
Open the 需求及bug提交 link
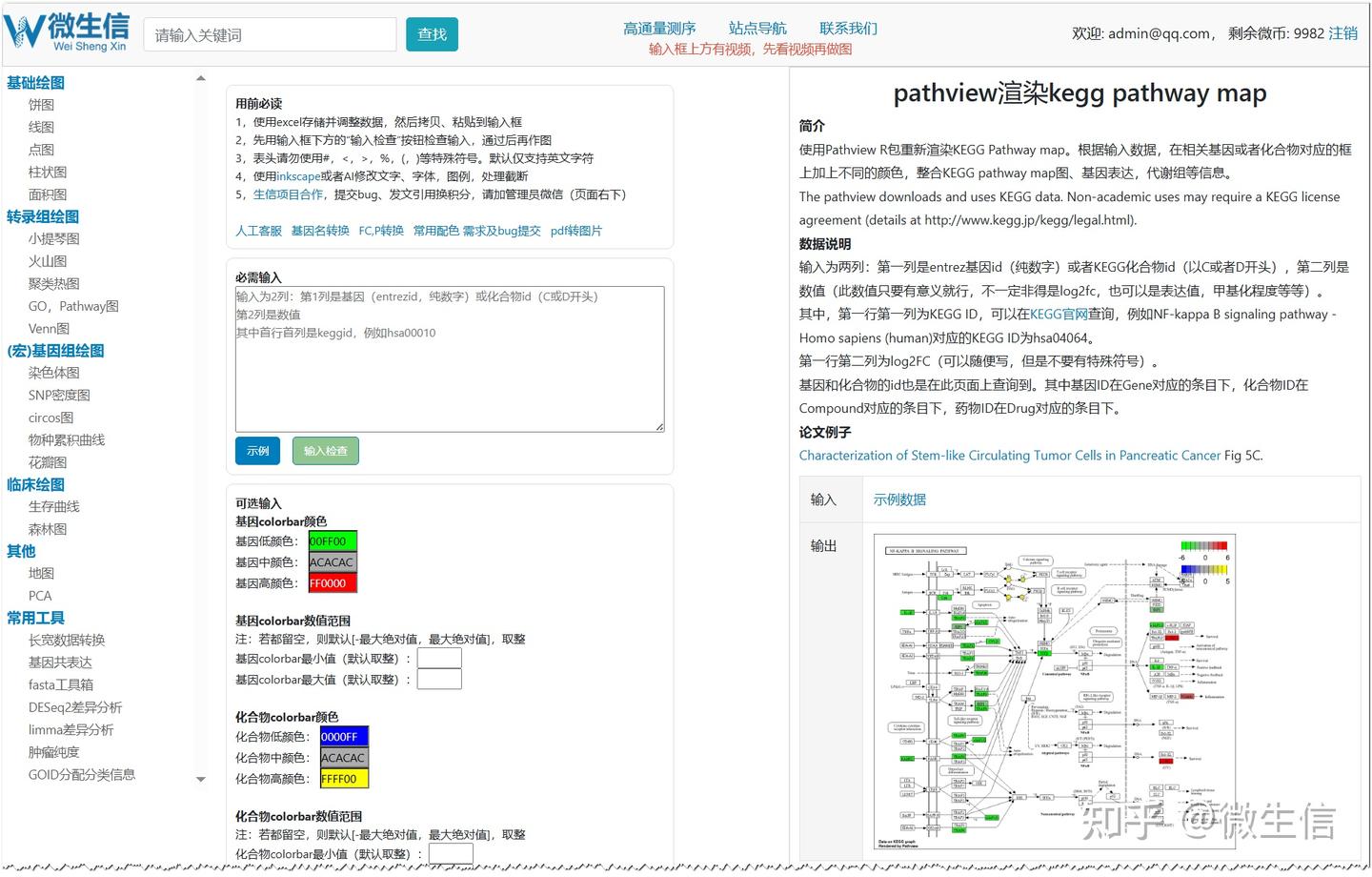pyautogui.click(x=502, y=231)
